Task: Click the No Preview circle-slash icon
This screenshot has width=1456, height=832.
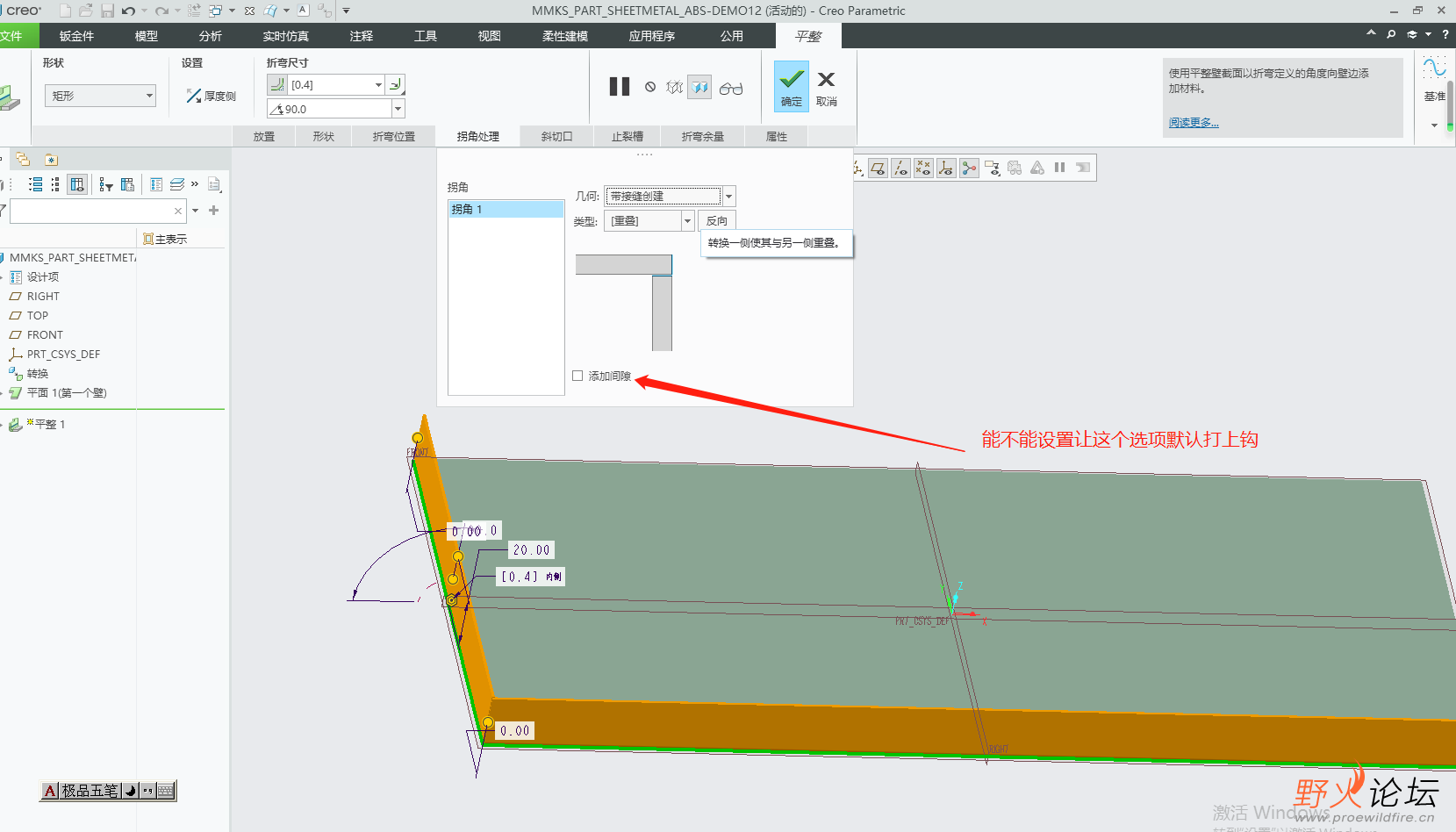Action: click(650, 87)
